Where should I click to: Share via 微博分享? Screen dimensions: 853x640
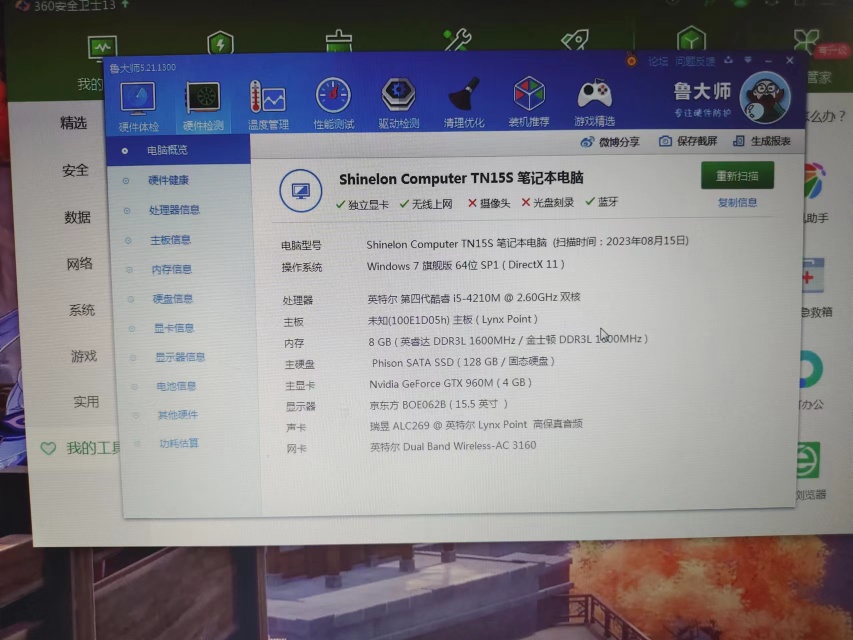[x=609, y=142]
